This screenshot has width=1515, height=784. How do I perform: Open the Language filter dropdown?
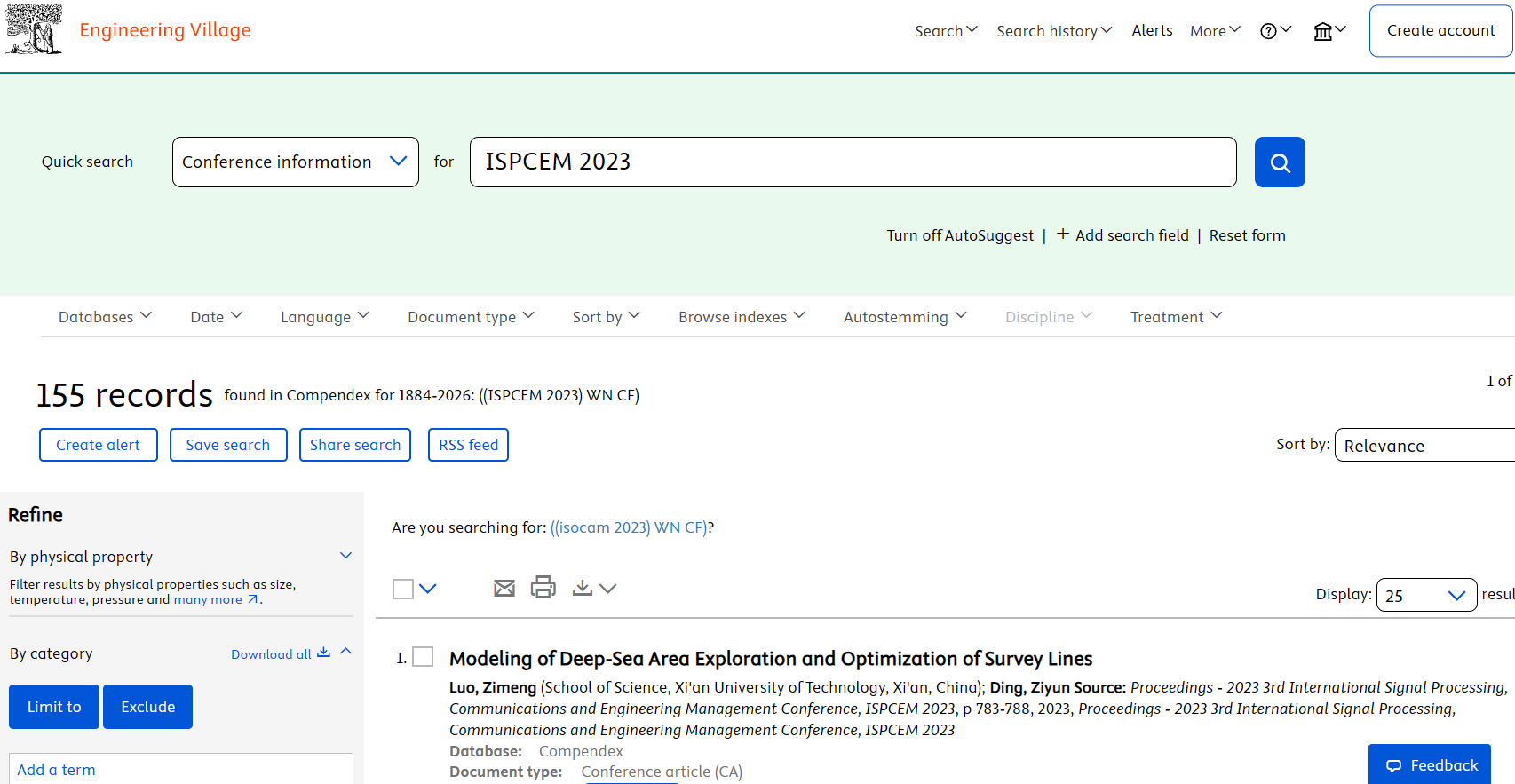(x=325, y=317)
